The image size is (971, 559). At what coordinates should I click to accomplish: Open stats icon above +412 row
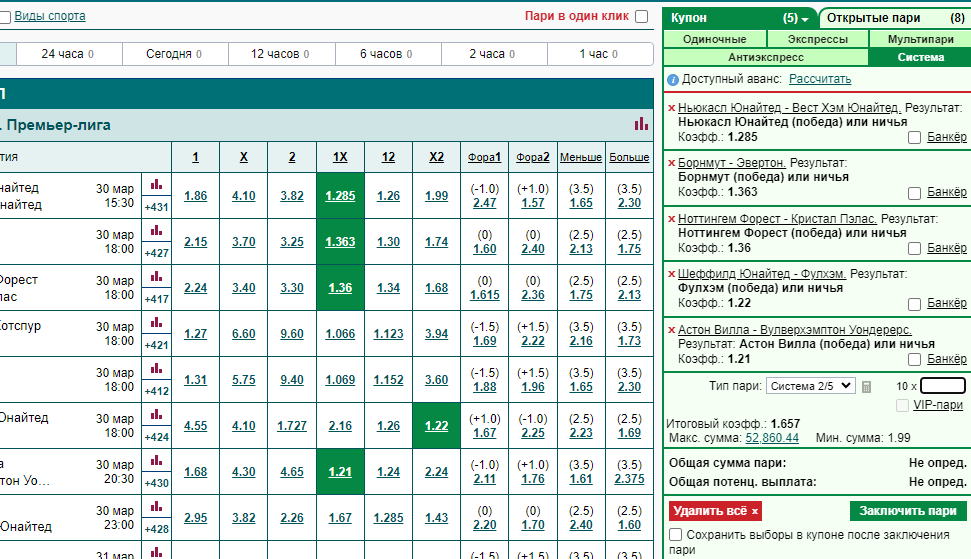[x=157, y=369]
